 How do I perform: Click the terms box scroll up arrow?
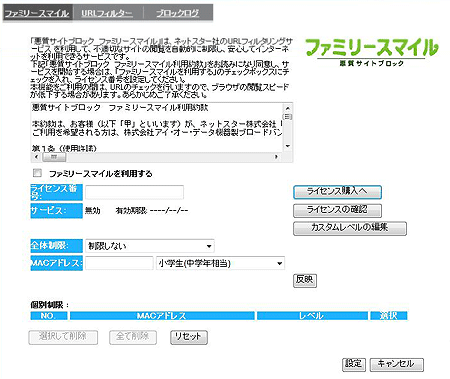click(x=288, y=108)
